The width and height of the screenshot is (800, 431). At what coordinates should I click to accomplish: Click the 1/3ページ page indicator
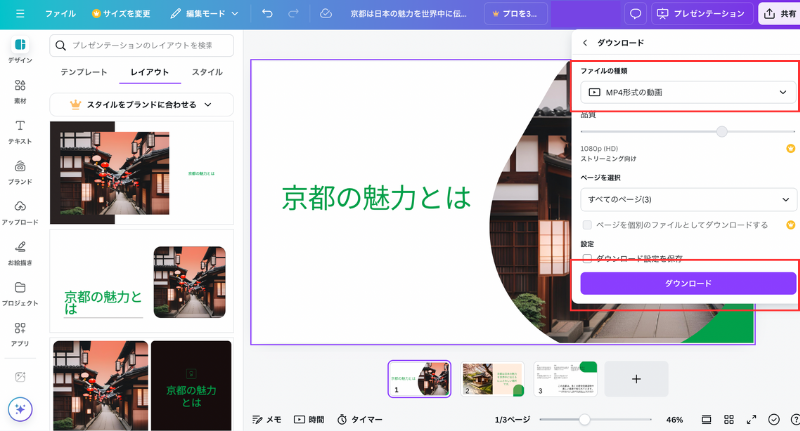click(512, 419)
